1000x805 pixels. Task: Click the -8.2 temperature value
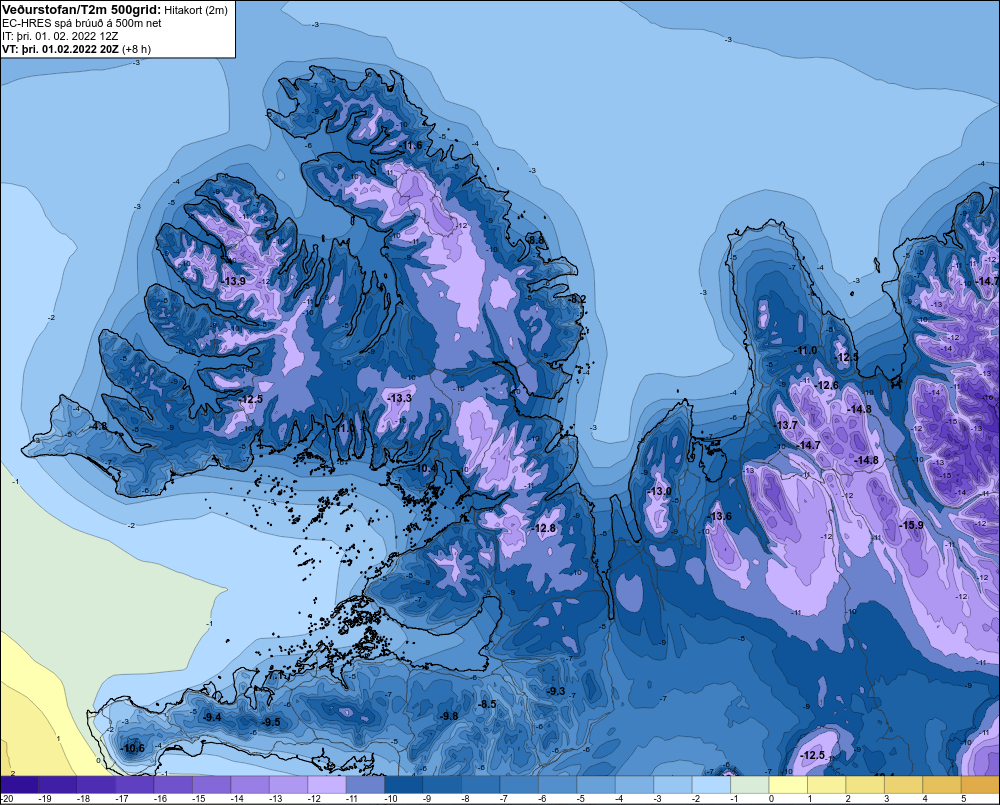coord(577,299)
